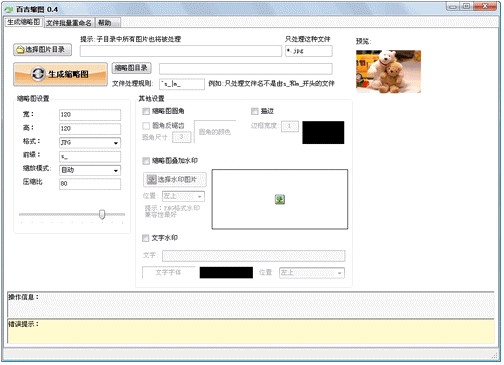This screenshot has width=504, height=365.
Task: Click the black text color swatch
Action: pyautogui.click(x=226, y=273)
